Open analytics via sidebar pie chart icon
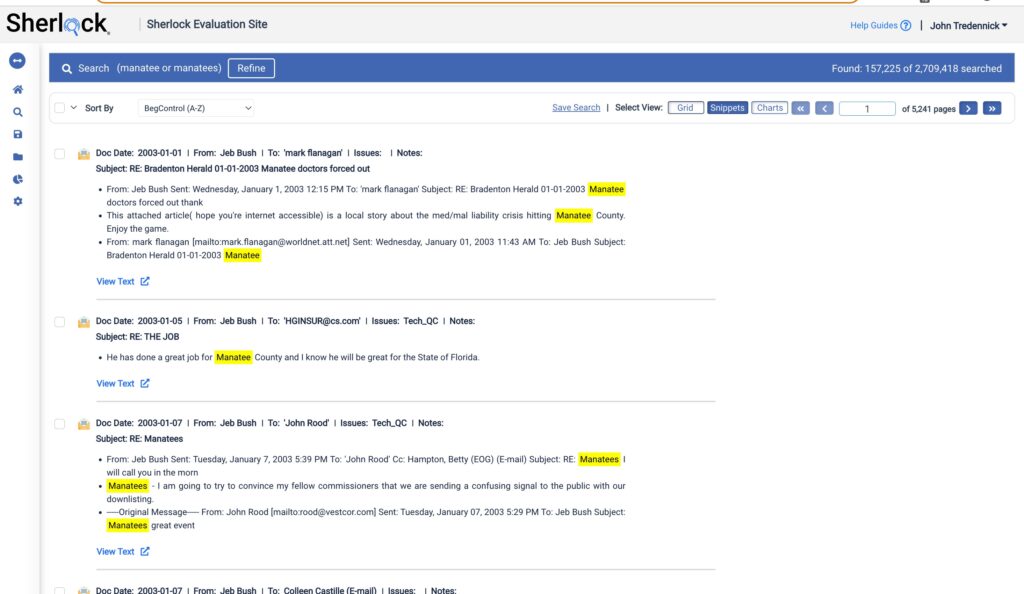The image size is (1024, 594). [17, 179]
